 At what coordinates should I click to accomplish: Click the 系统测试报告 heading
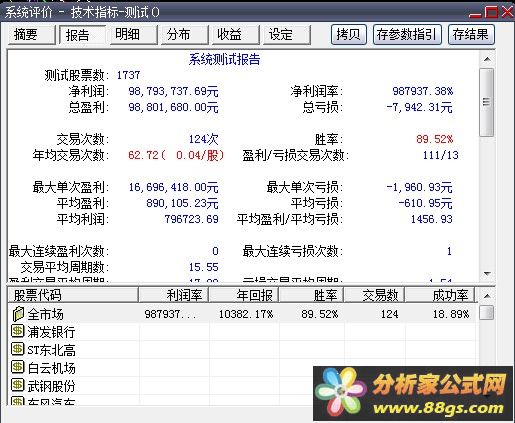click(x=224, y=60)
